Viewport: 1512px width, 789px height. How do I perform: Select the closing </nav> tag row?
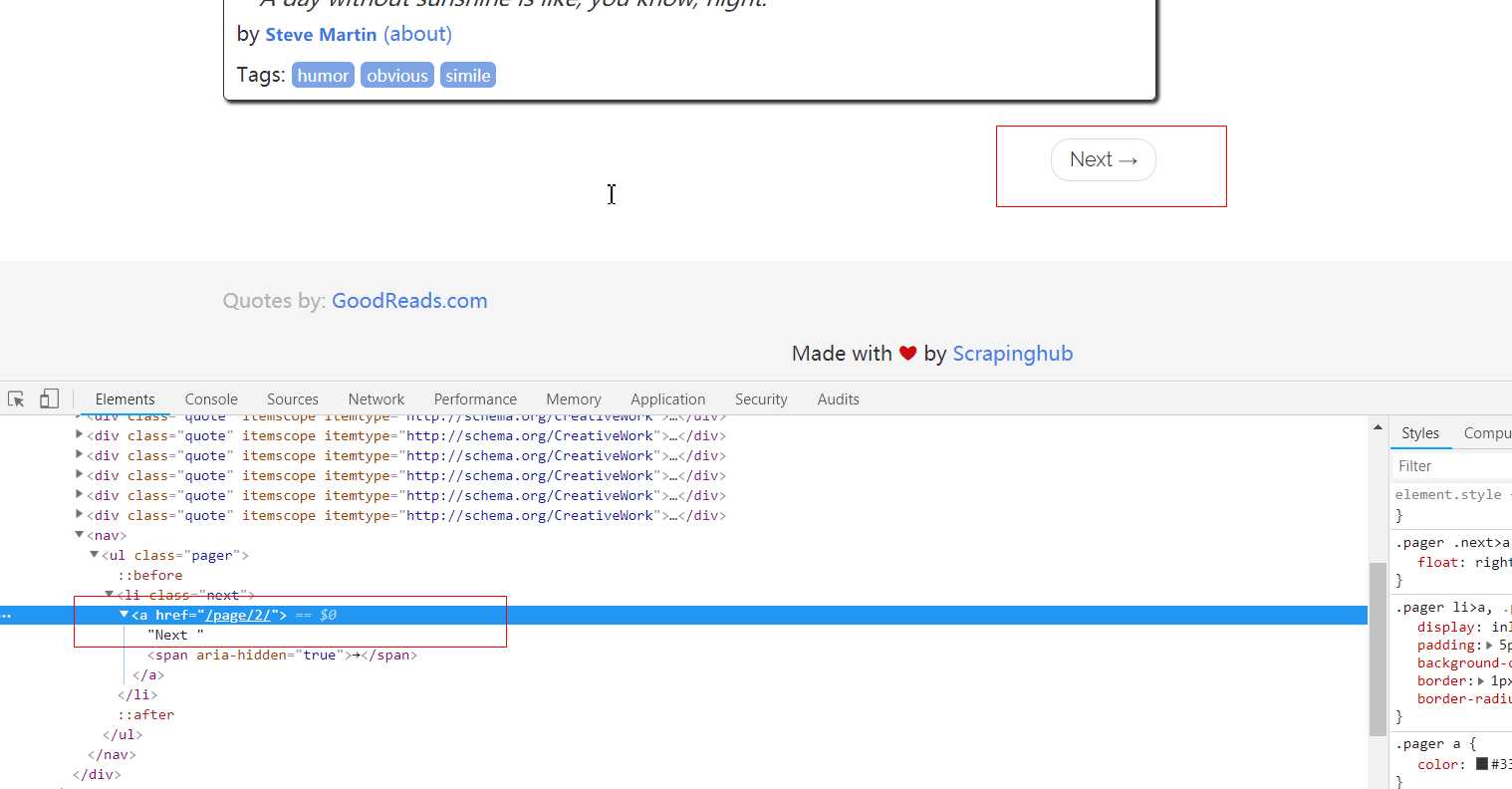pos(112,754)
